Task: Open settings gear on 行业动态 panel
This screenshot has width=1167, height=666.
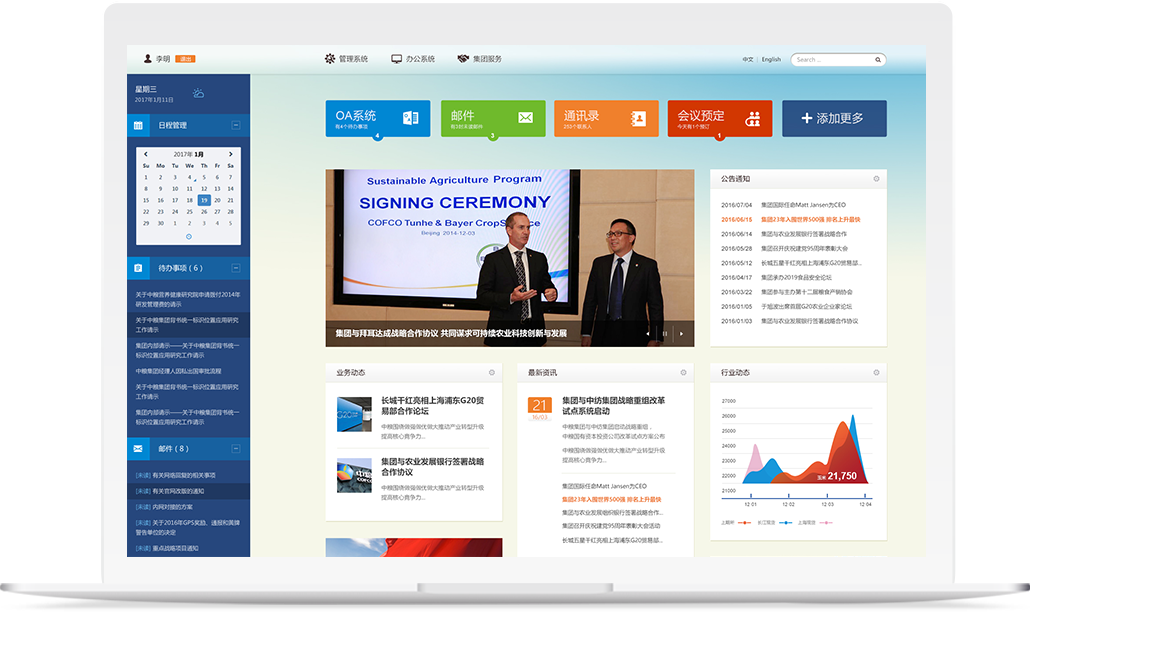Action: pos(876,372)
